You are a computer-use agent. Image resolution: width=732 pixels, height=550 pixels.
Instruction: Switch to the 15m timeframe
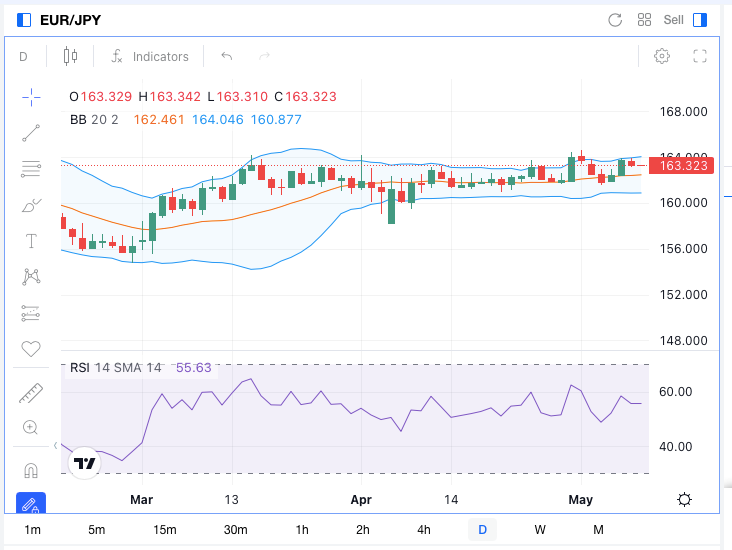pos(165,530)
